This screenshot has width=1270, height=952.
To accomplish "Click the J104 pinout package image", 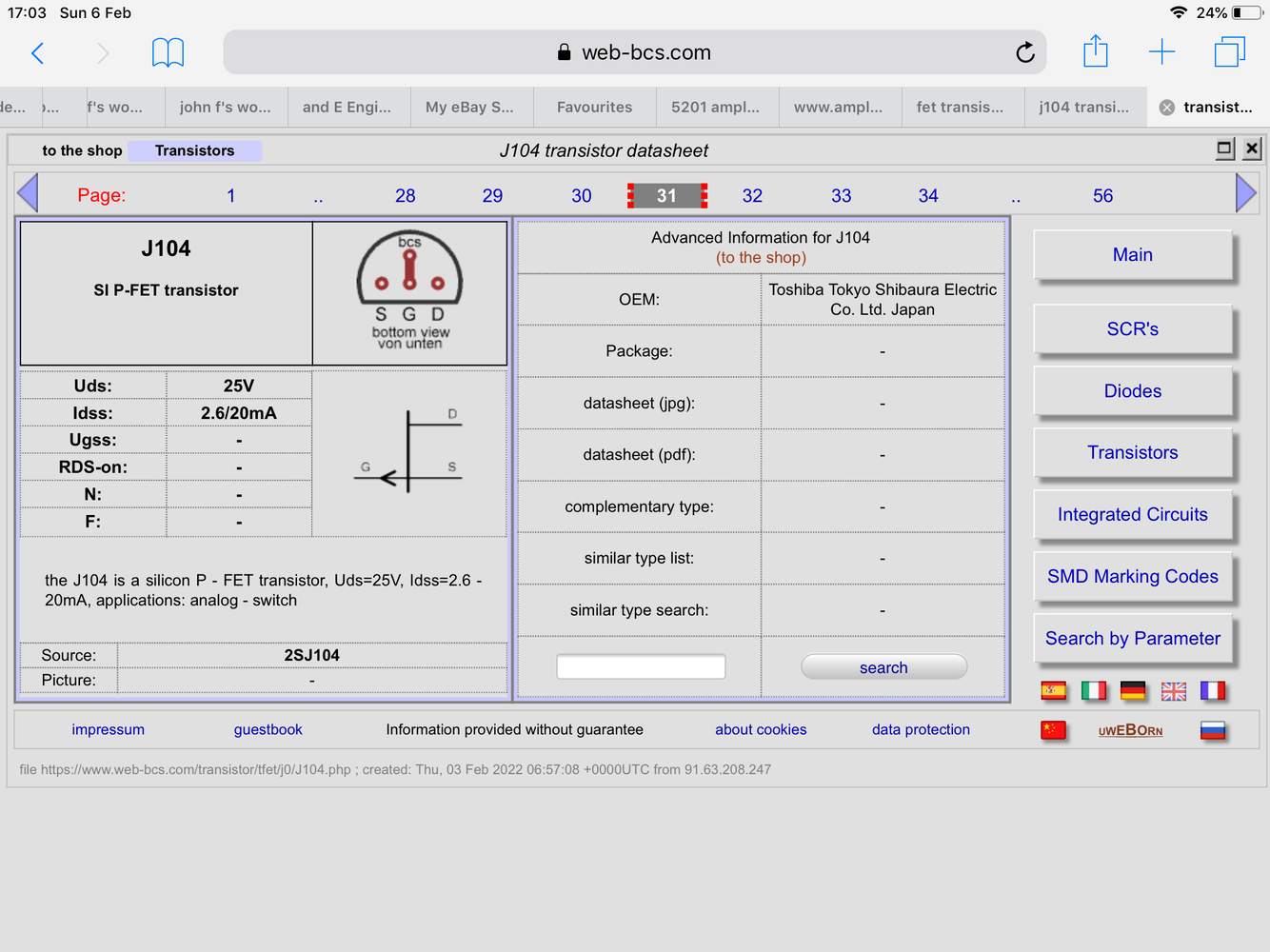I will (409, 291).
